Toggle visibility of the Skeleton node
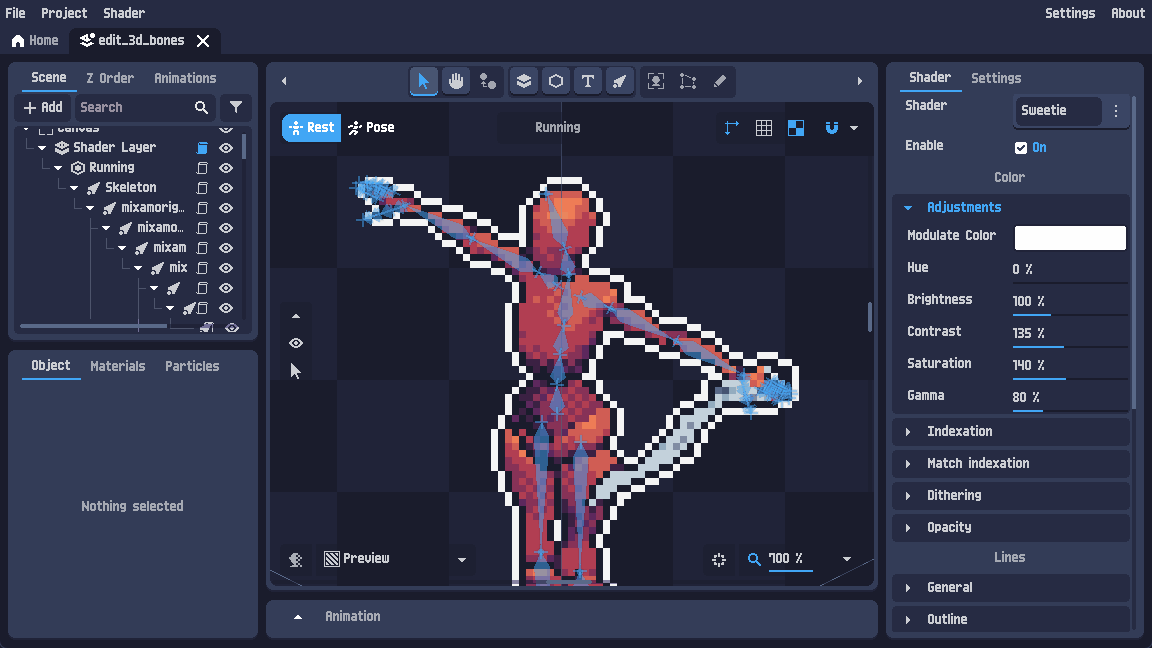This screenshot has height=648, width=1152. (x=225, y=187)
